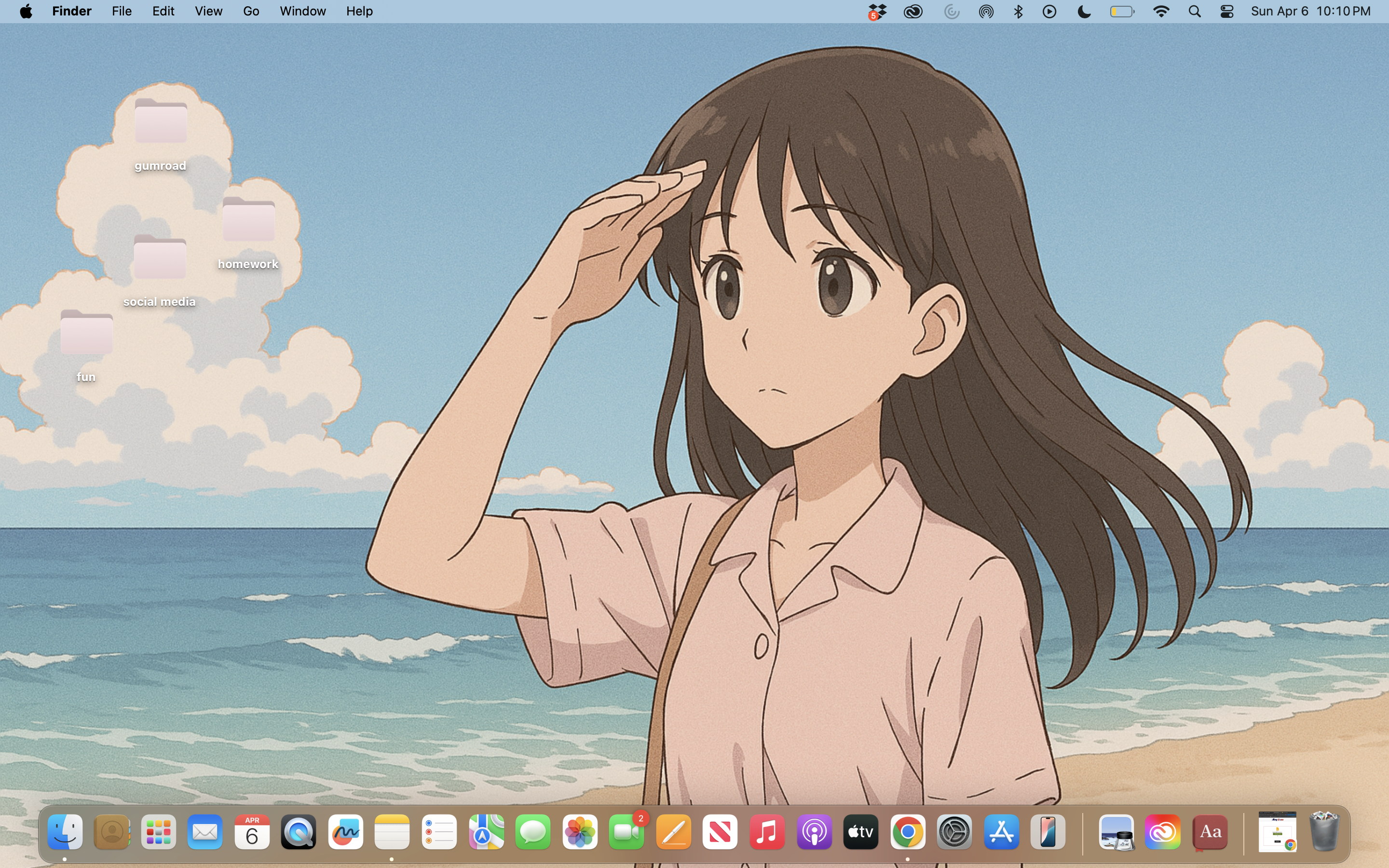Open Mail app in Dock
The width and height of the screenshot is (1389, 868).
click(205, 832)
